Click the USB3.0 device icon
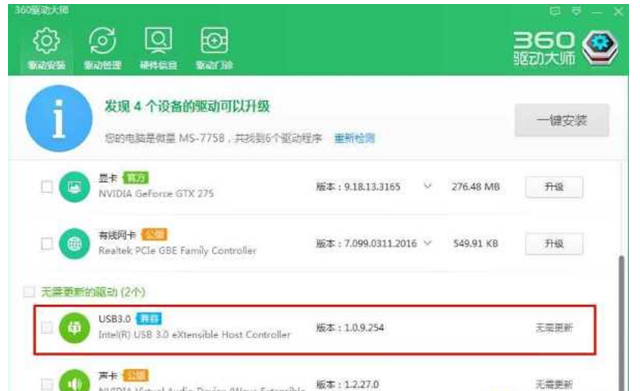This screenshot has width=640, height=391. pyautogui.click(x=74, y=328)
